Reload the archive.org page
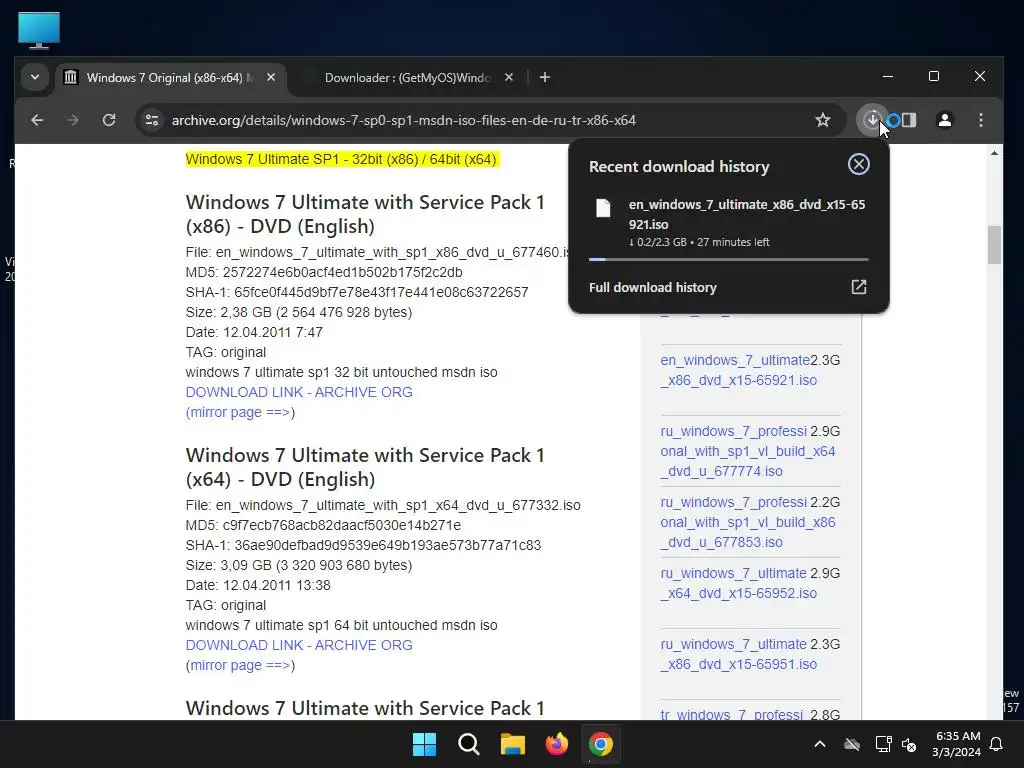This screenshot has height=768, width=1024. pyautogui.click(x=109, y=120)
